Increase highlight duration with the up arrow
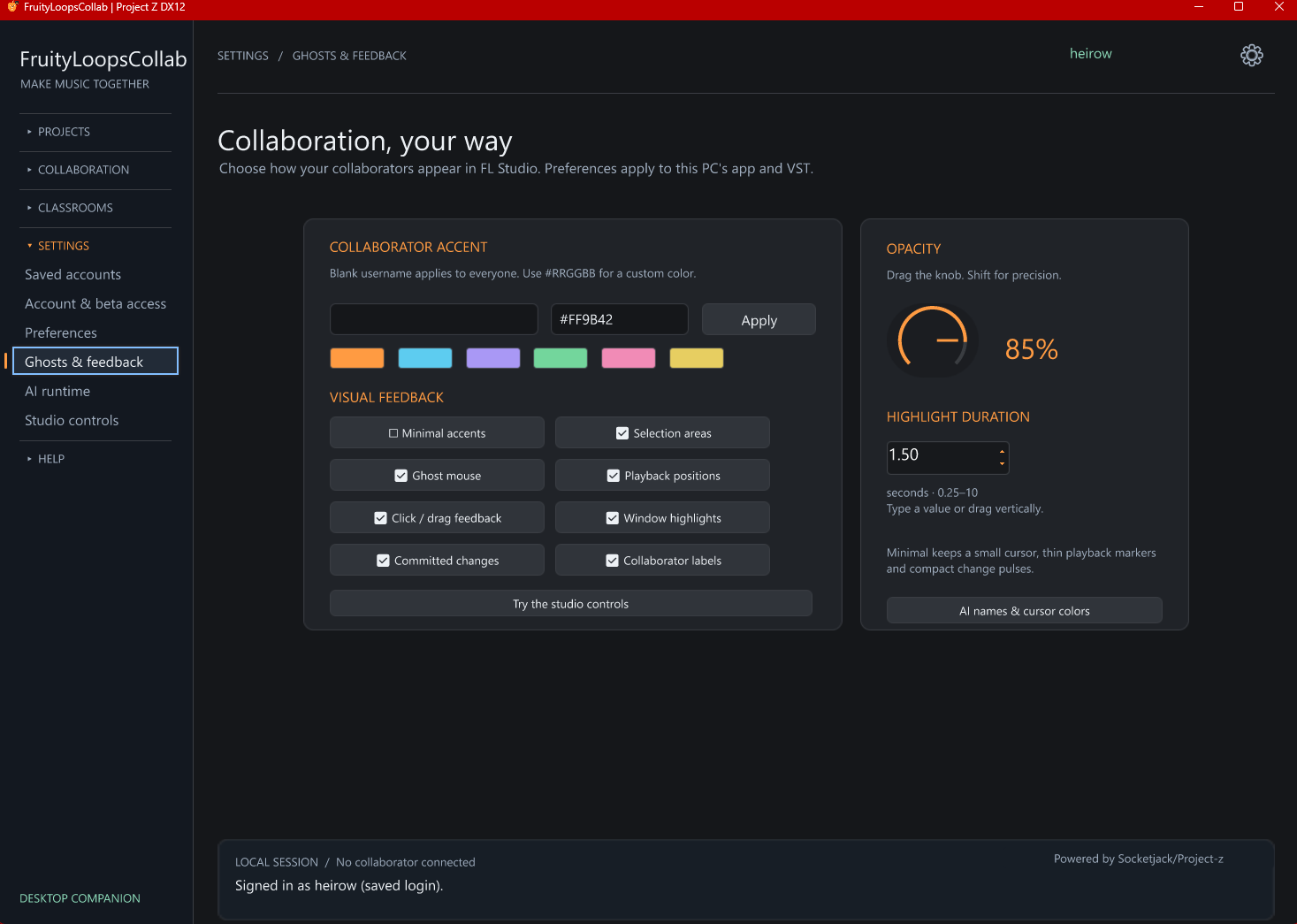This screenshot has height=924, width=1297. pyautogui.click(x=1002, y=452)
